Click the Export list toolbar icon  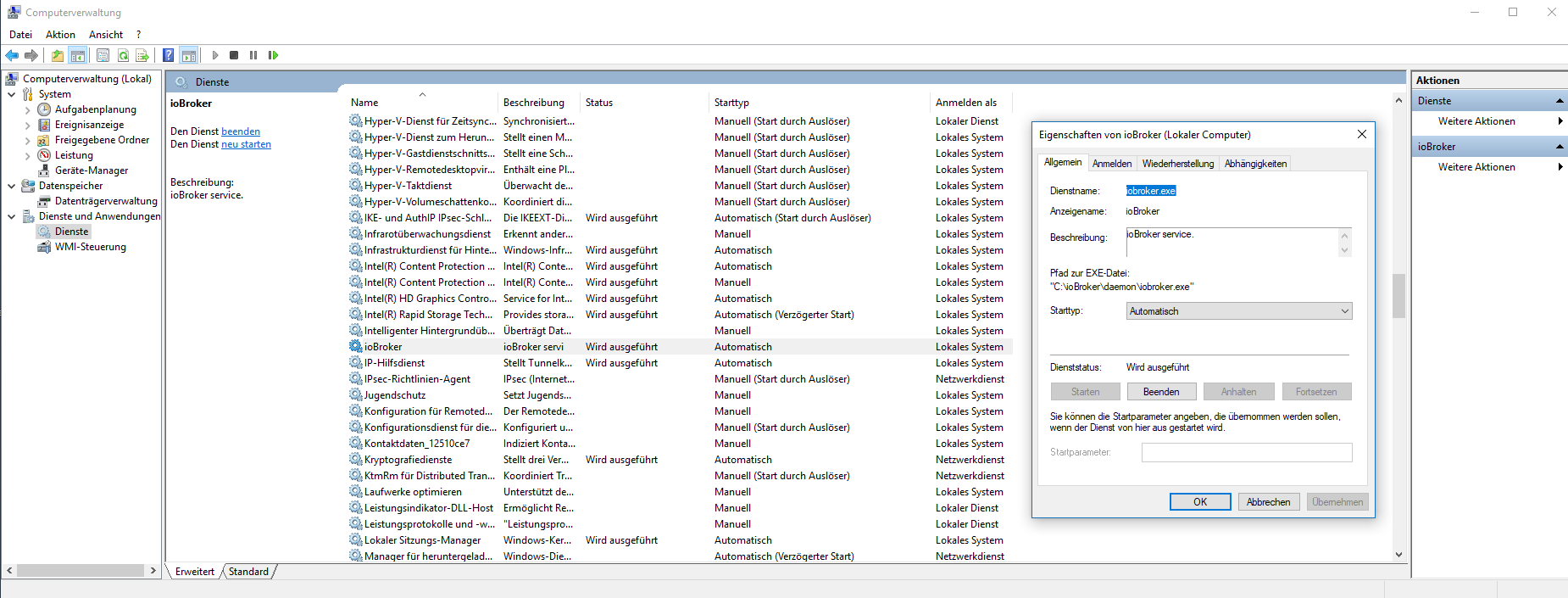click(142, 55)
